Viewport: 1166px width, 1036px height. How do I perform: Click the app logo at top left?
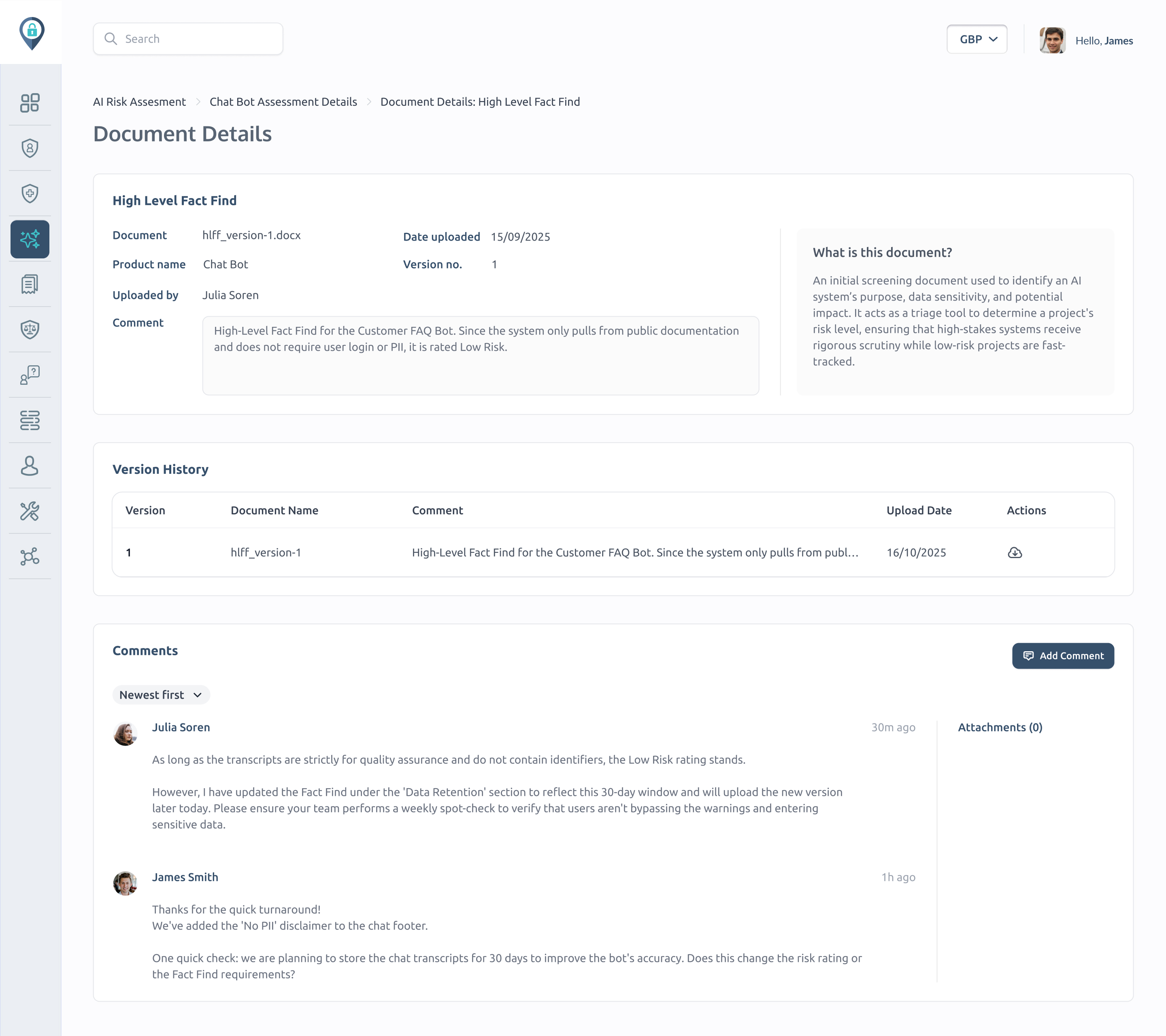click(x=32, y=32)
